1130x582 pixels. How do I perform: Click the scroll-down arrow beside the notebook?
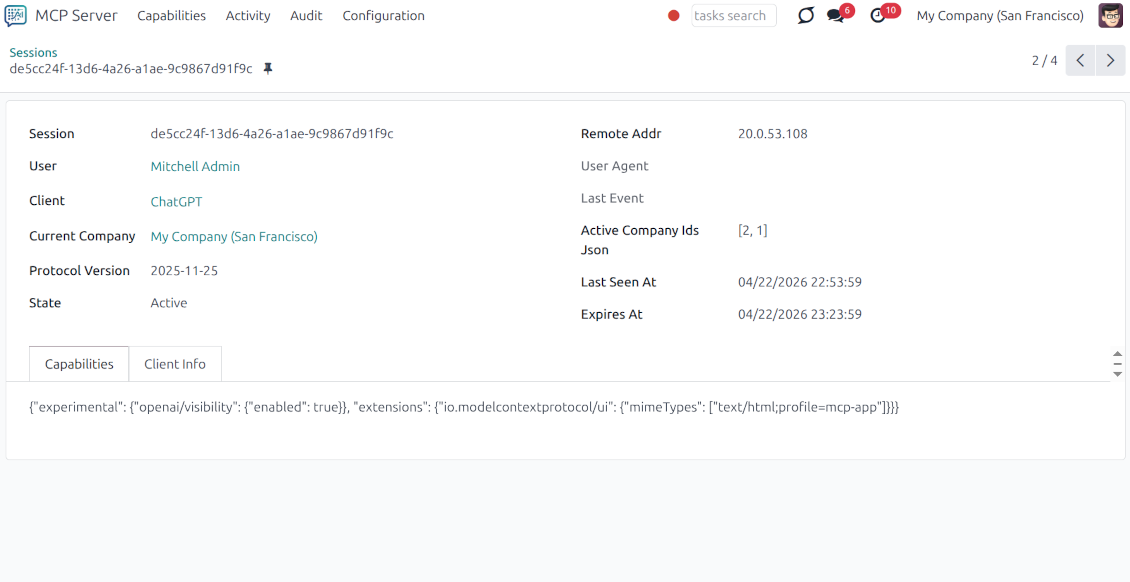[1117, 372]
